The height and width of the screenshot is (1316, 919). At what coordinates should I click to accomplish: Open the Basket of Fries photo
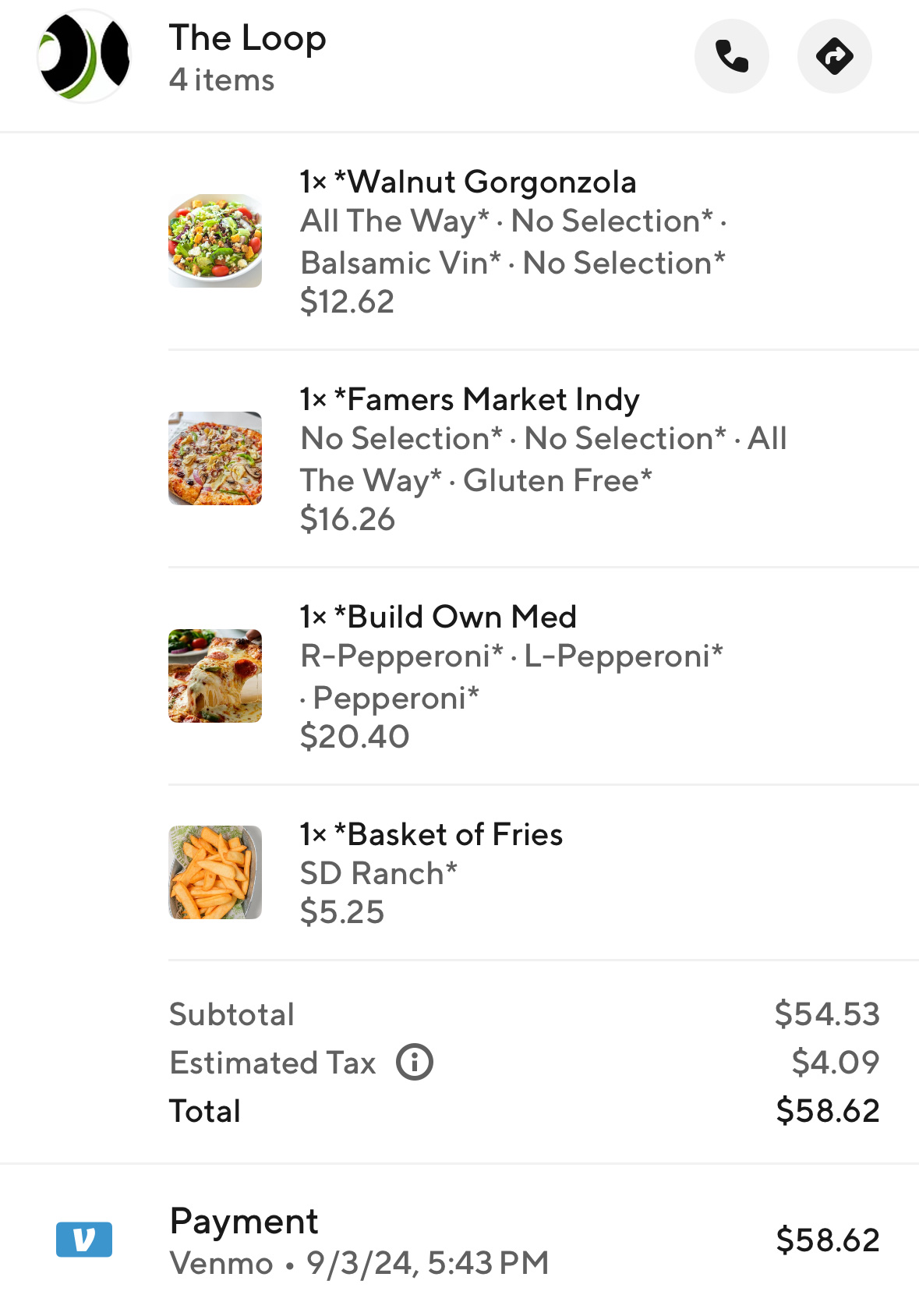[215, 872]
